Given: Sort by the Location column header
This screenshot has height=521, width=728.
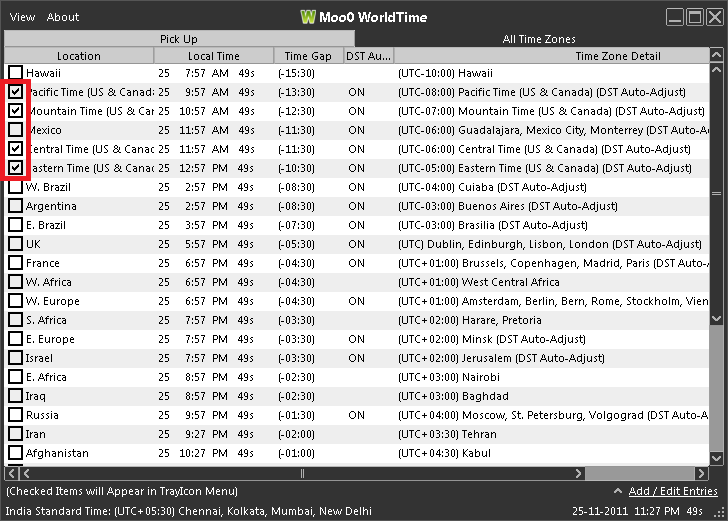Looking at the screenshot, I should pos(79,56).
